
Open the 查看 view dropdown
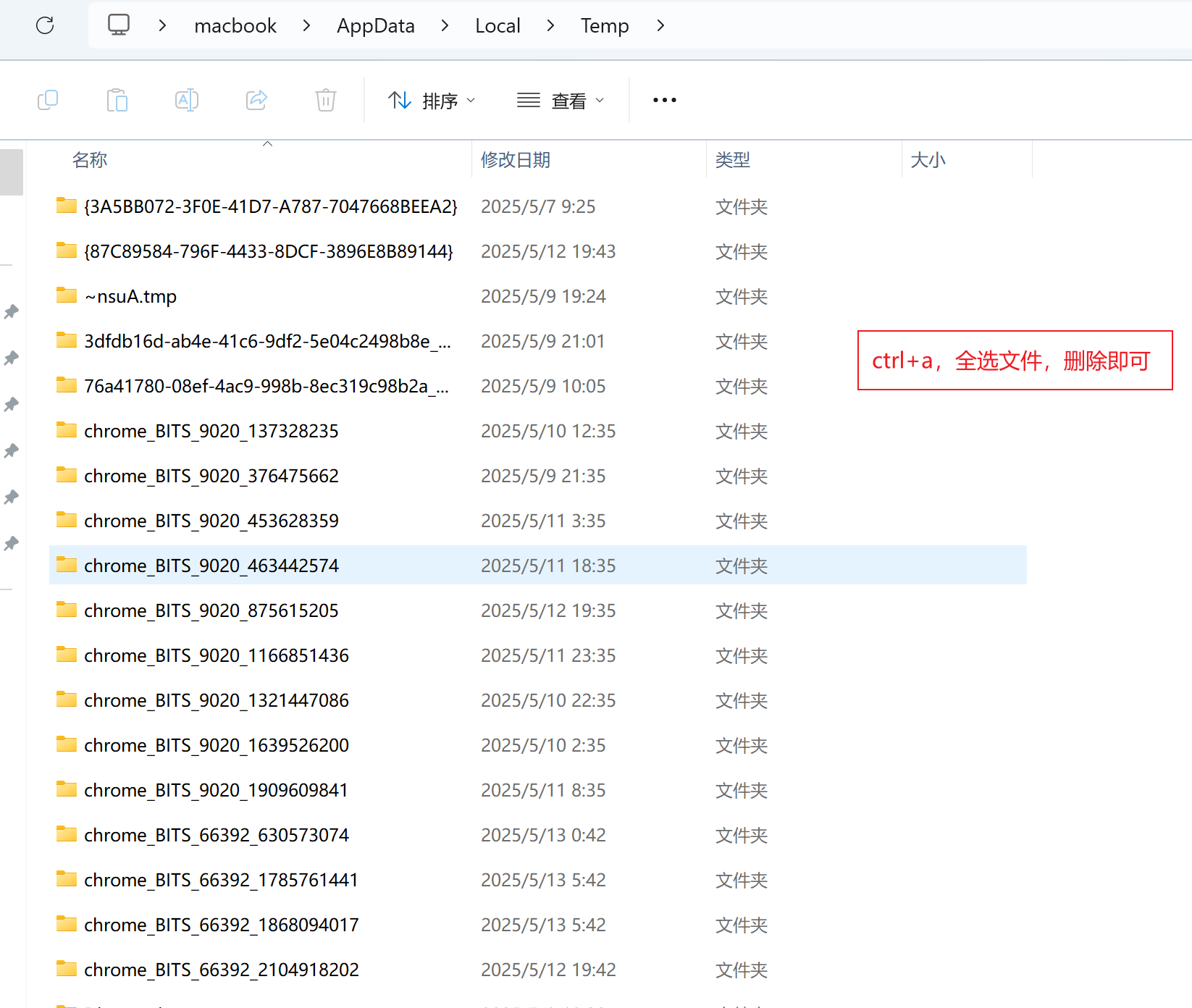coord(561,101)
